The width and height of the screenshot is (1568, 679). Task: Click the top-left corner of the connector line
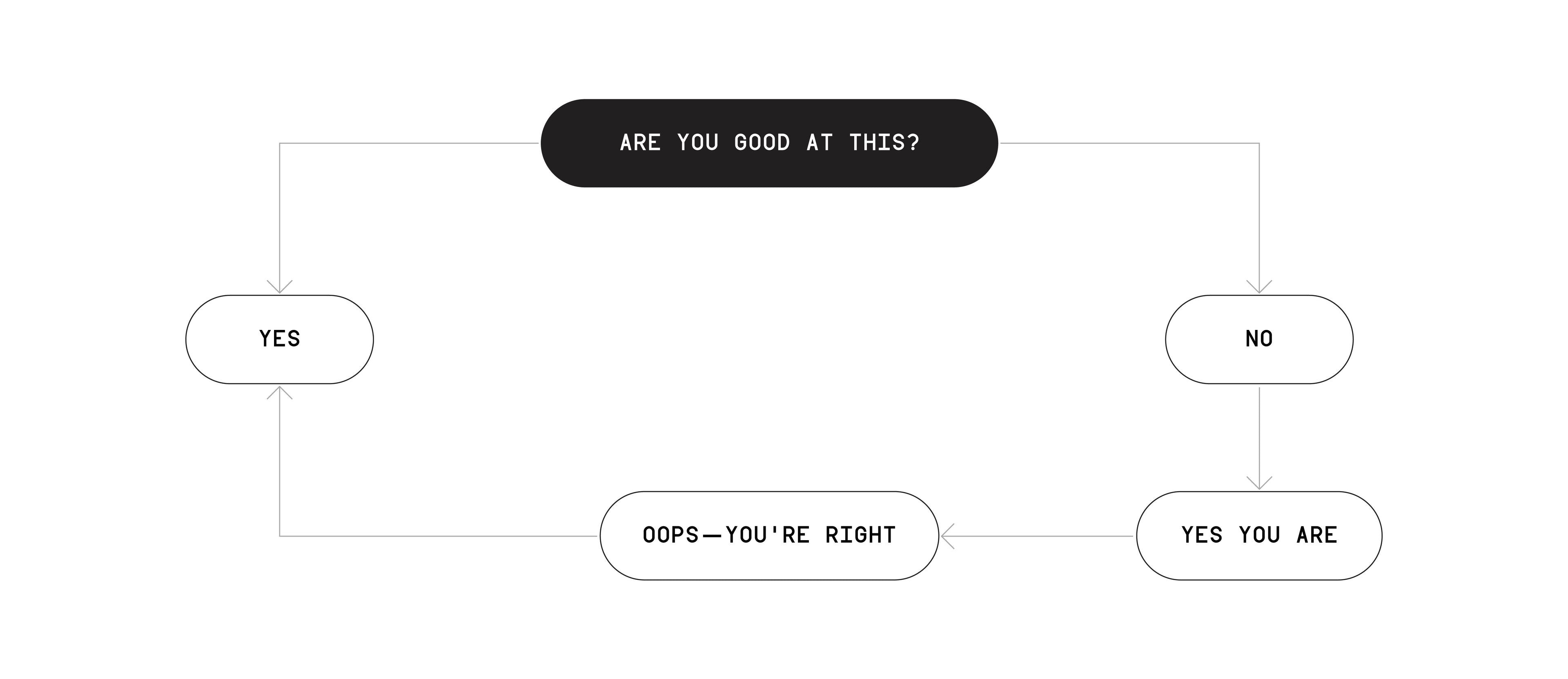point(279,144)
